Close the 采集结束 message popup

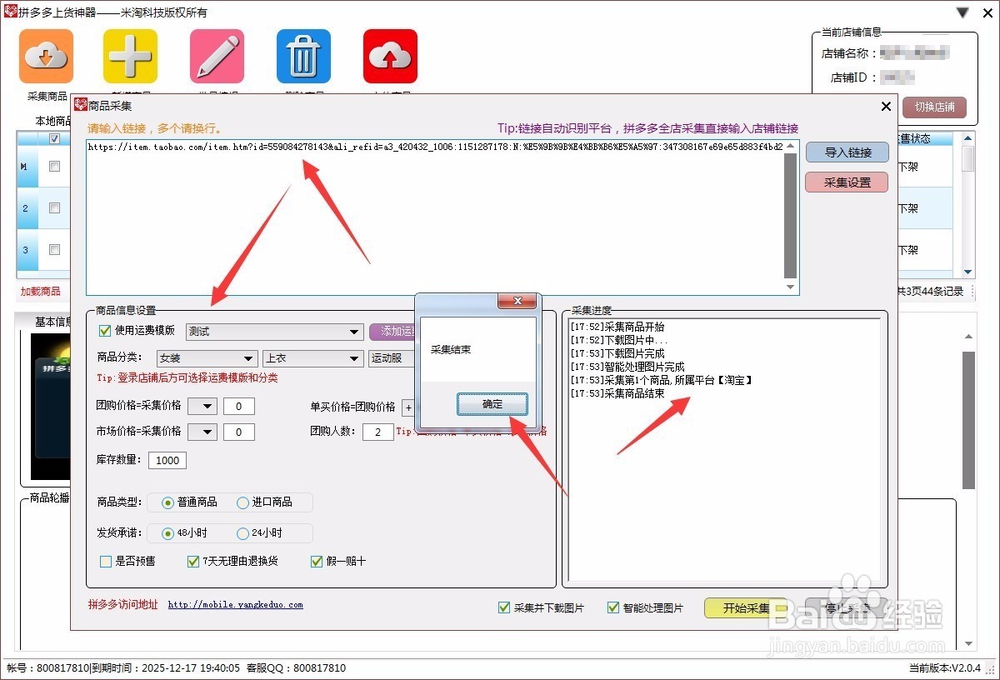pos(518,300)
